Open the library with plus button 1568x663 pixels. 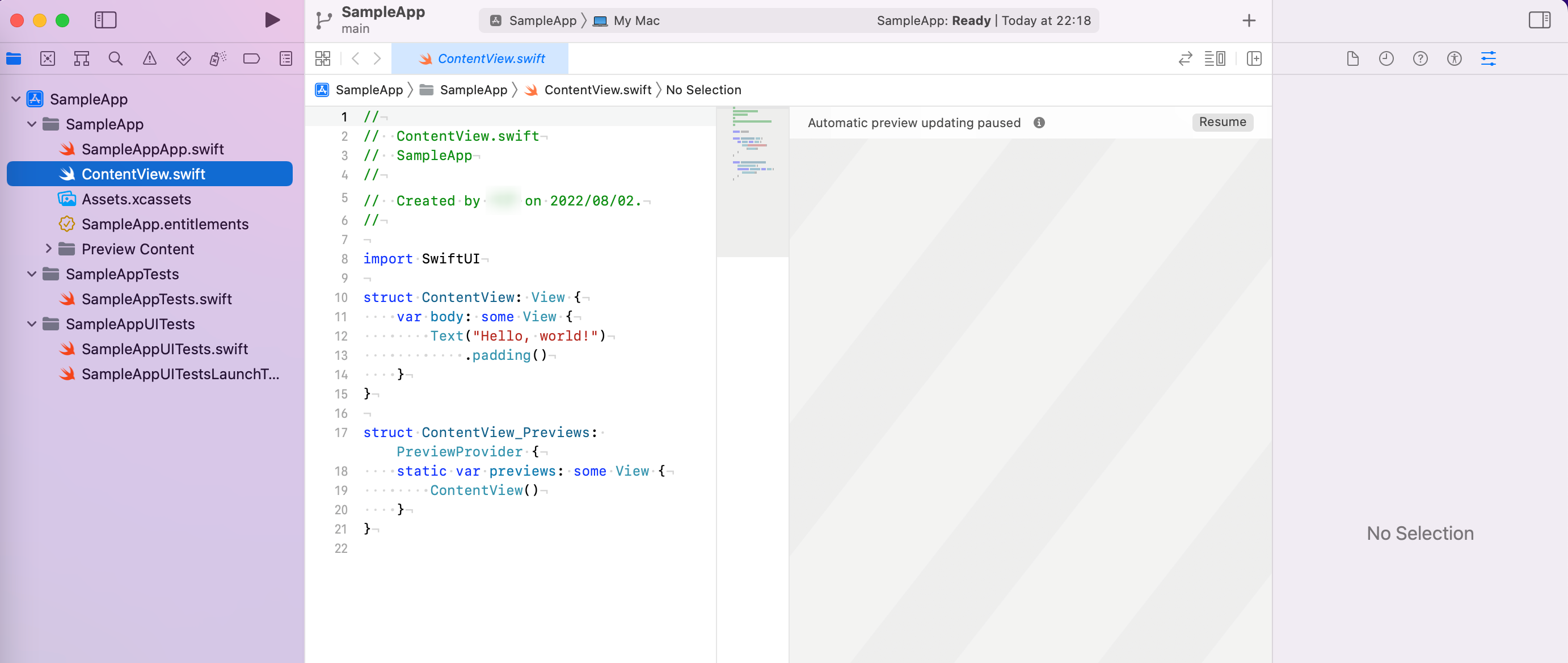1249,20
